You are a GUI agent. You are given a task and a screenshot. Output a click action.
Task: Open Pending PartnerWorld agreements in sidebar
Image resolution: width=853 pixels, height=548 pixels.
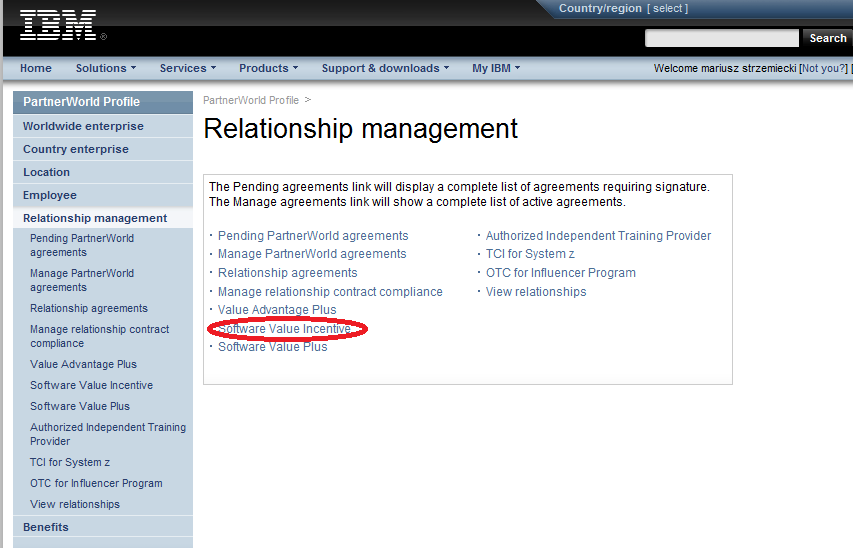coord(82,245)
